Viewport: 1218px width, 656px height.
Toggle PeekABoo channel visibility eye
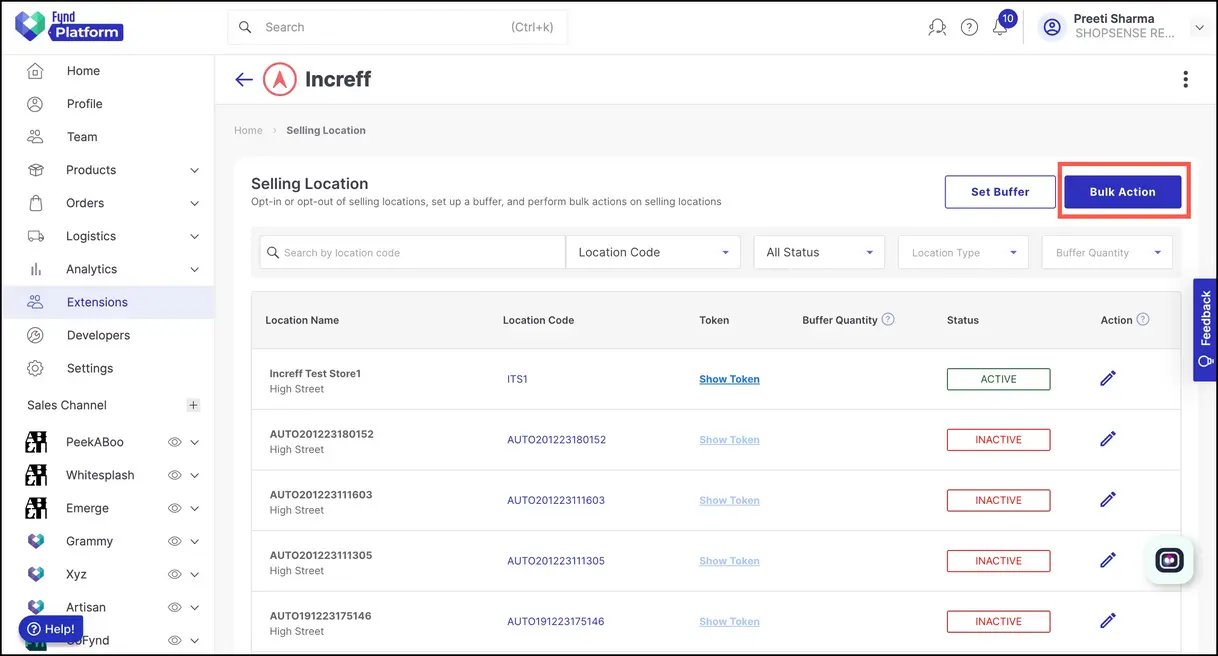tap(174, 442)
